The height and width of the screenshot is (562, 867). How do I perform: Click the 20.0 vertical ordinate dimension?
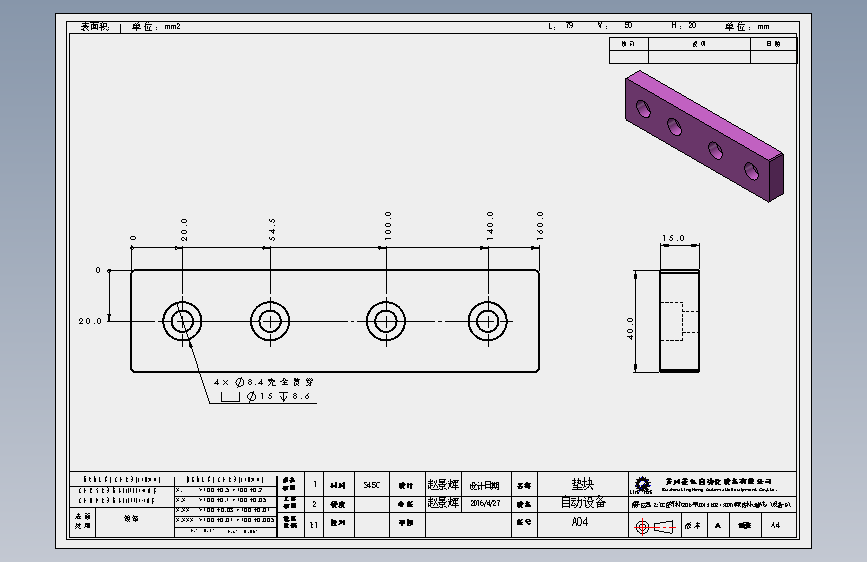coord(90,321)
